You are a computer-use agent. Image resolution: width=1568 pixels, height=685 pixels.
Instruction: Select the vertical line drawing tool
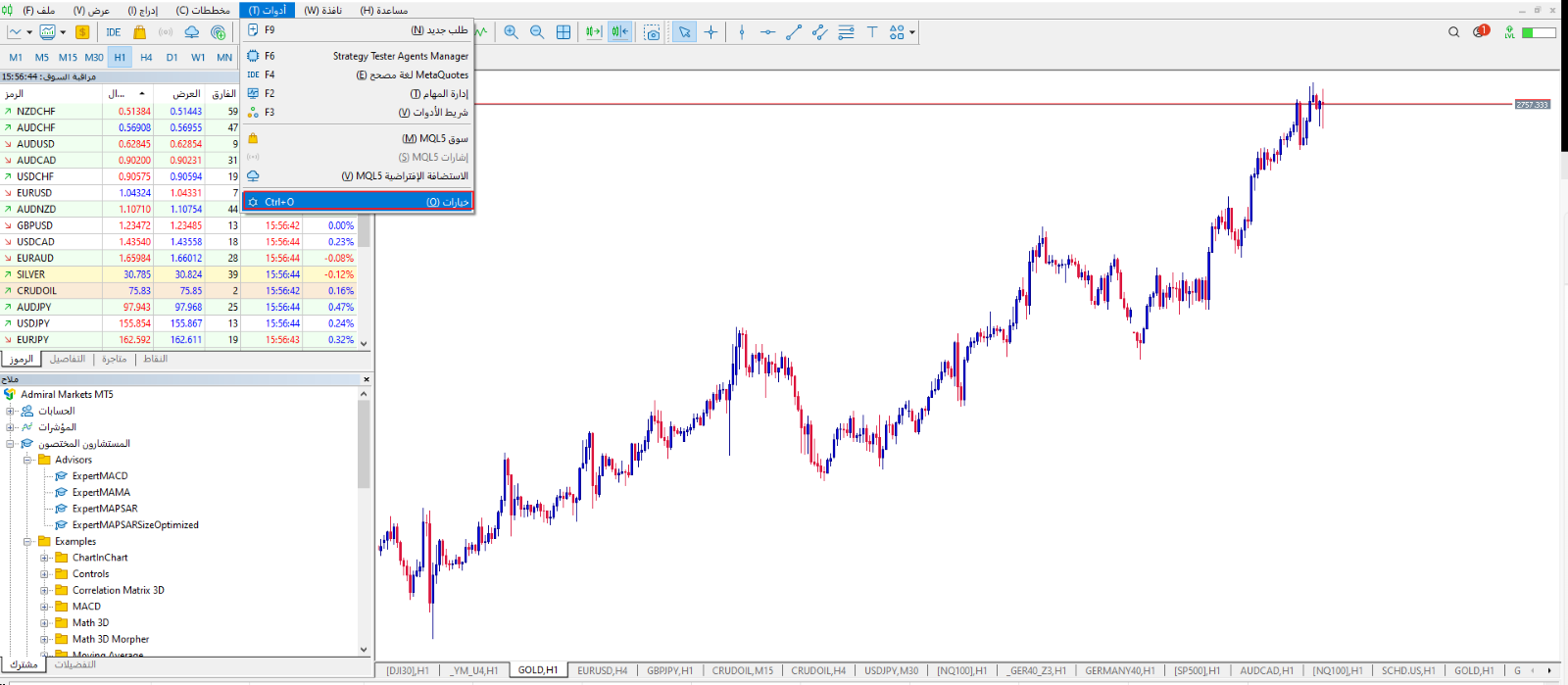point(742,32)
